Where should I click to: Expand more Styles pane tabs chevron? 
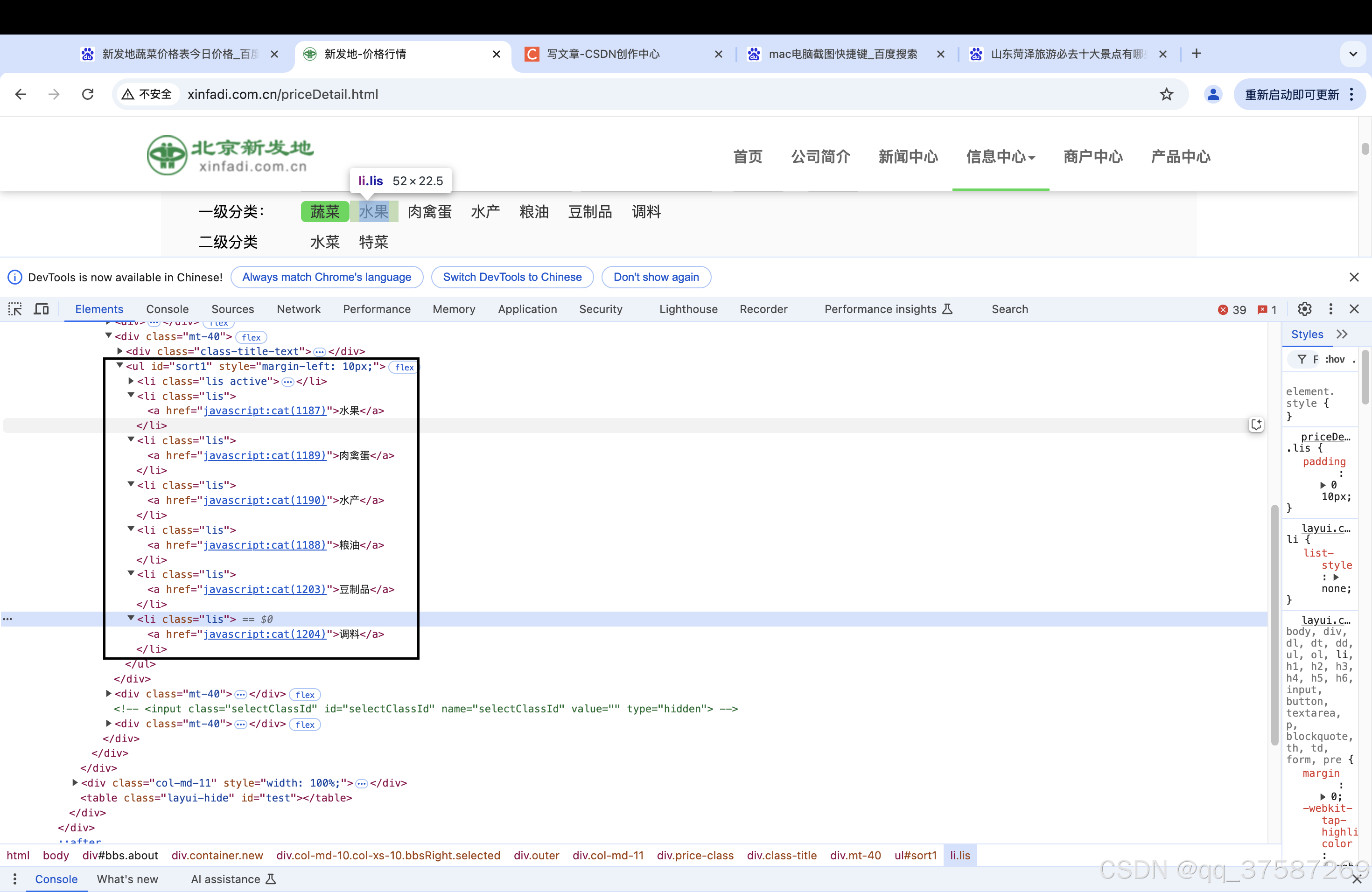1342,334
